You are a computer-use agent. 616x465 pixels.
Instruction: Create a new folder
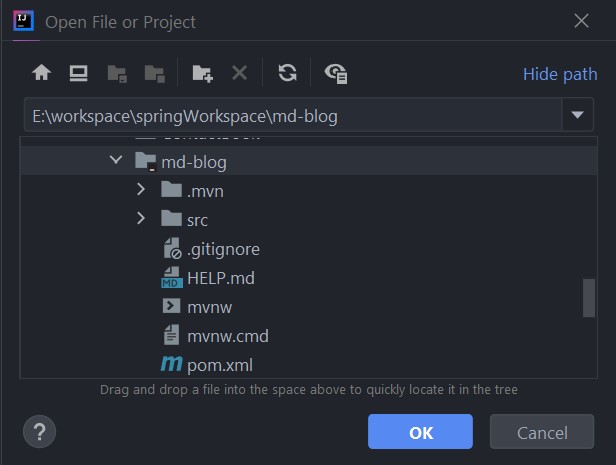point(202,73)
